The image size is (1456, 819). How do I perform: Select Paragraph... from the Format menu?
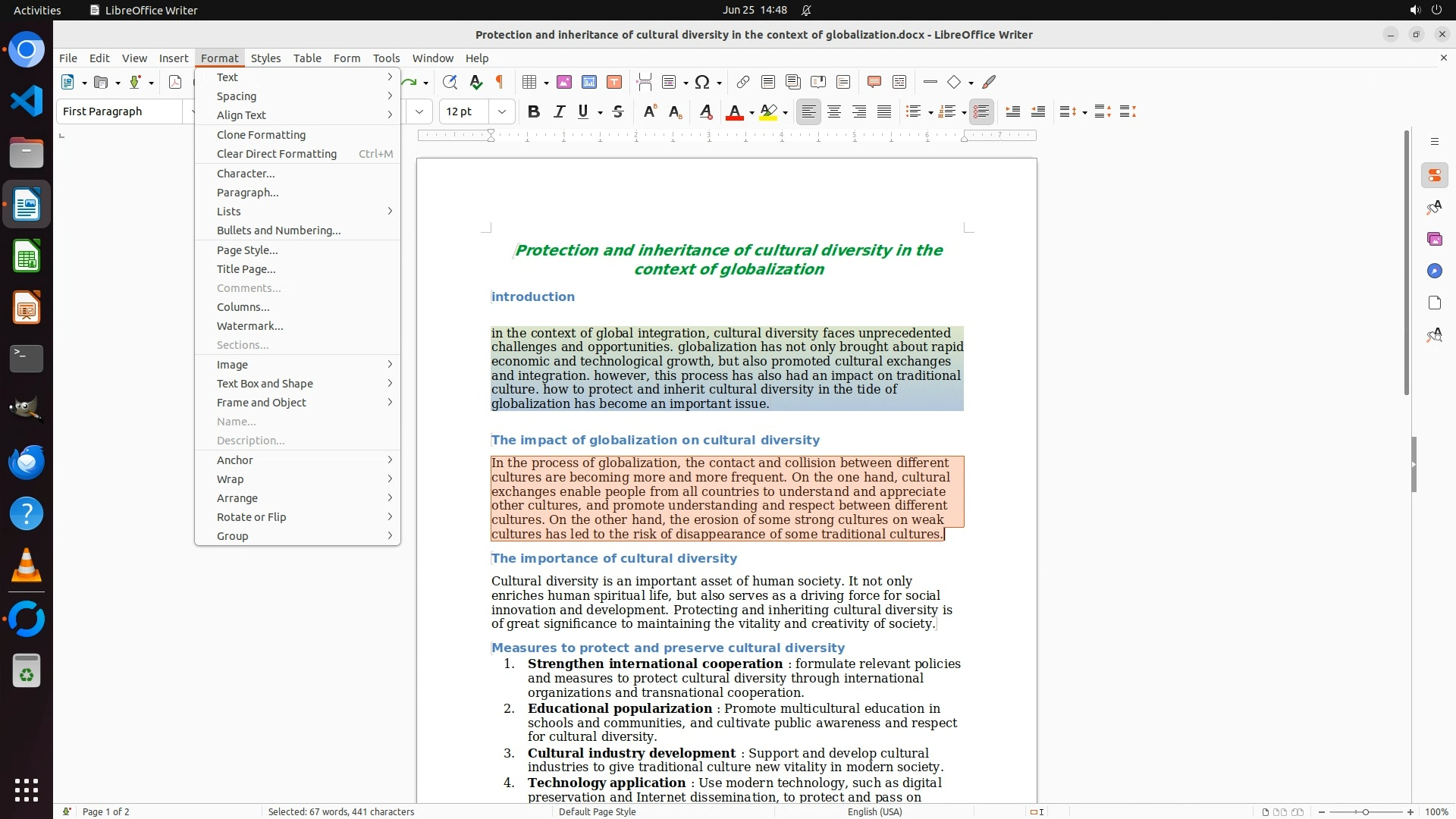pyautogui.click(x=248, y=193)
